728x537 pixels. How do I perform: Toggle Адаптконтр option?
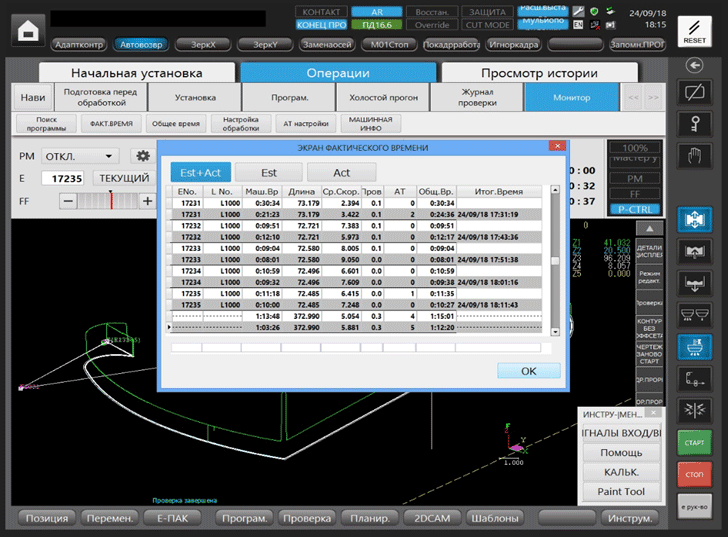tap(79, 45)
